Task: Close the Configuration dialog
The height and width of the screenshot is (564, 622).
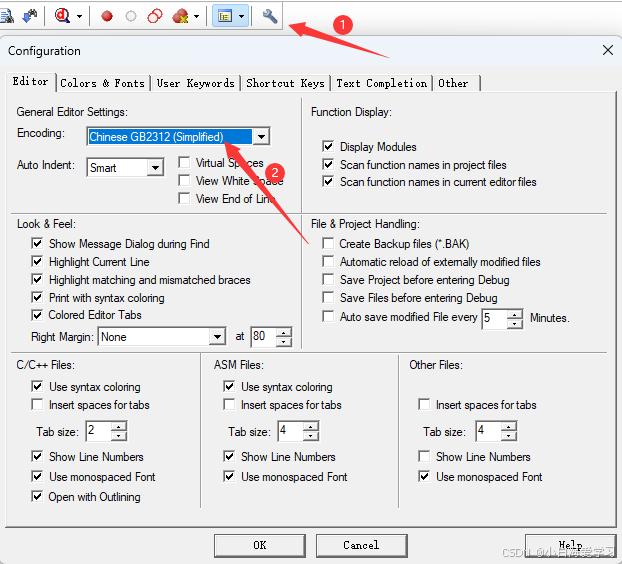Action: pos(608,50)
